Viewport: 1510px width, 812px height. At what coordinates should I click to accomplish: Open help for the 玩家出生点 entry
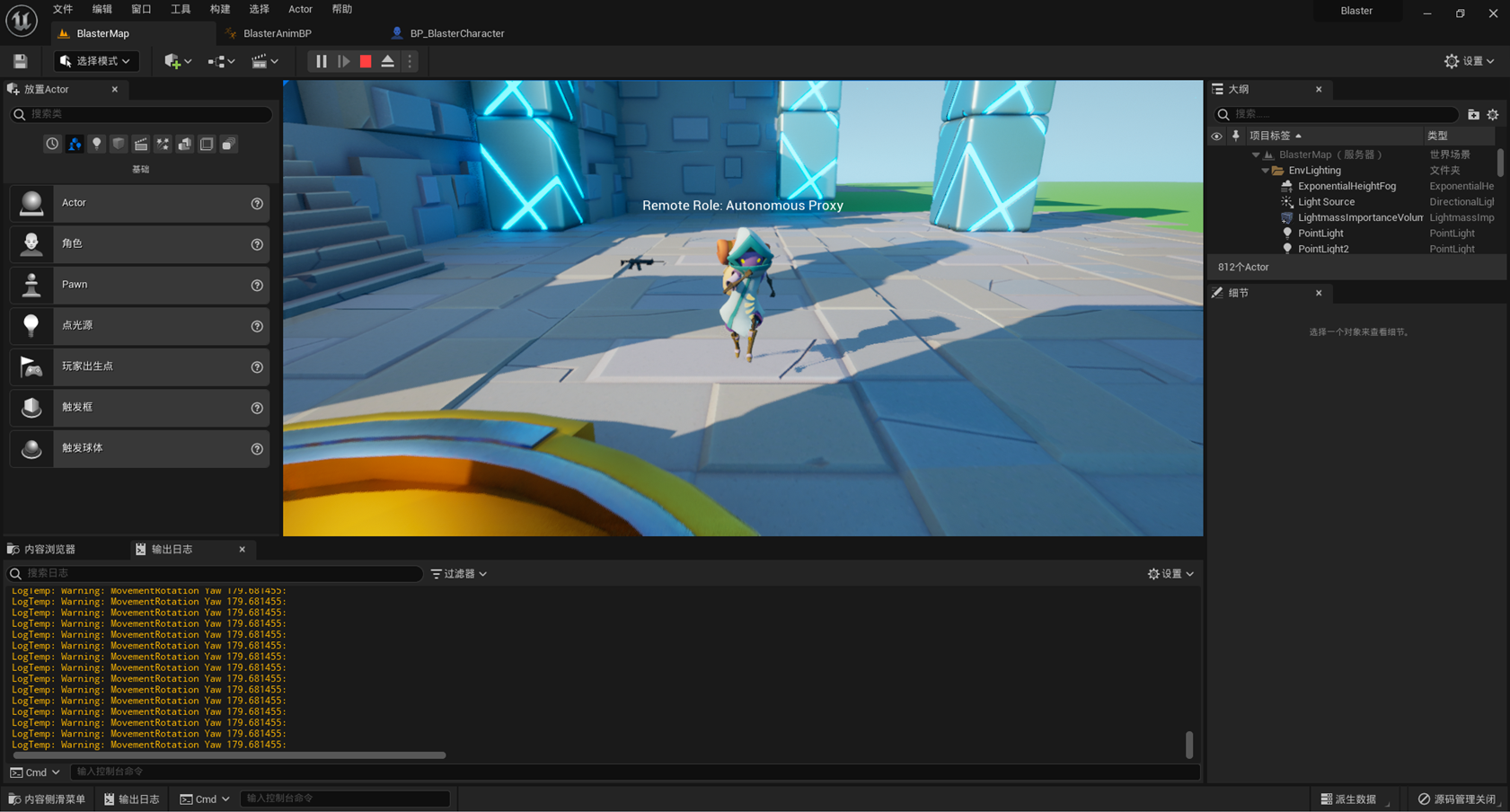click(x=257, y=367)
